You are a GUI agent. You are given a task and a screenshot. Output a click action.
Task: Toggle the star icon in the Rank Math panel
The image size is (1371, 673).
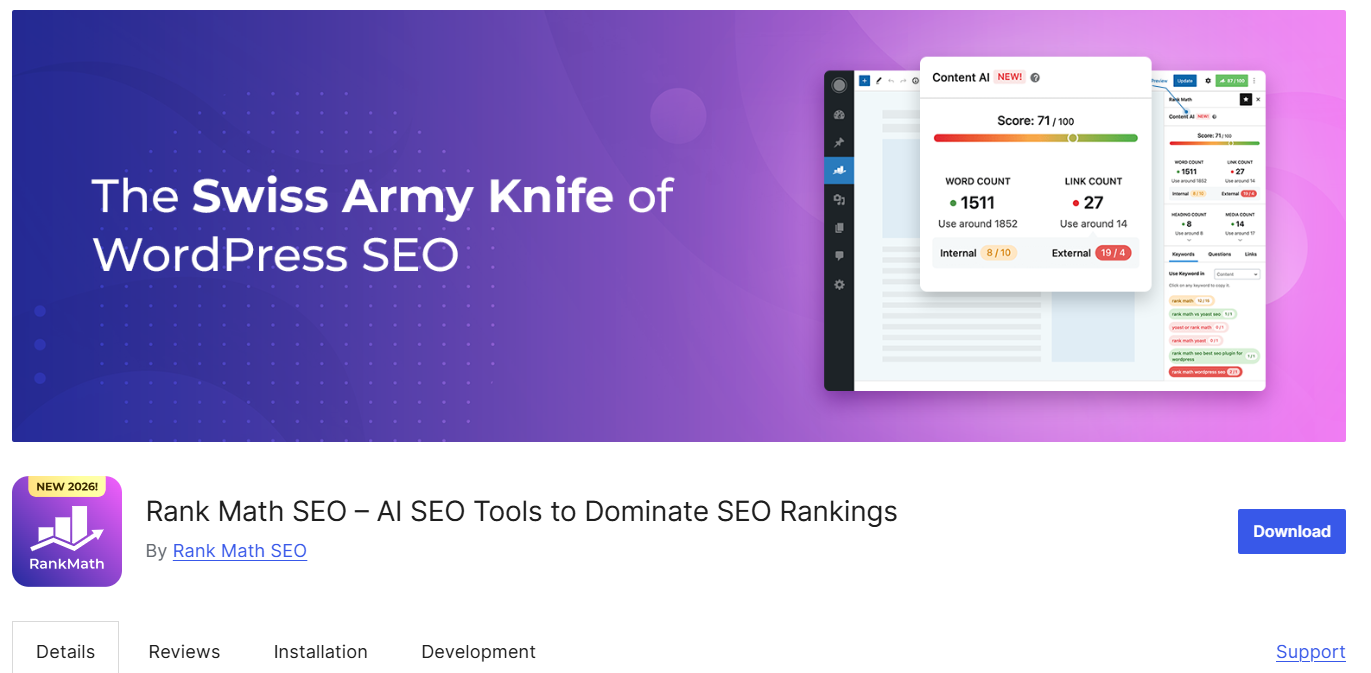pyautogui.click(x=1245, y=98)
